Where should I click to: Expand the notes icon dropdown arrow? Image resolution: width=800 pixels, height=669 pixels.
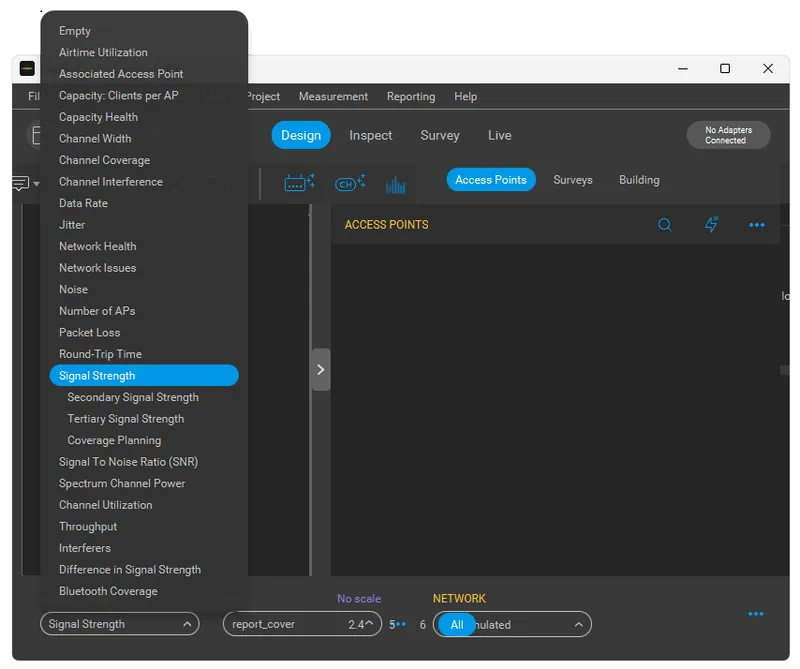pos(36,184)
